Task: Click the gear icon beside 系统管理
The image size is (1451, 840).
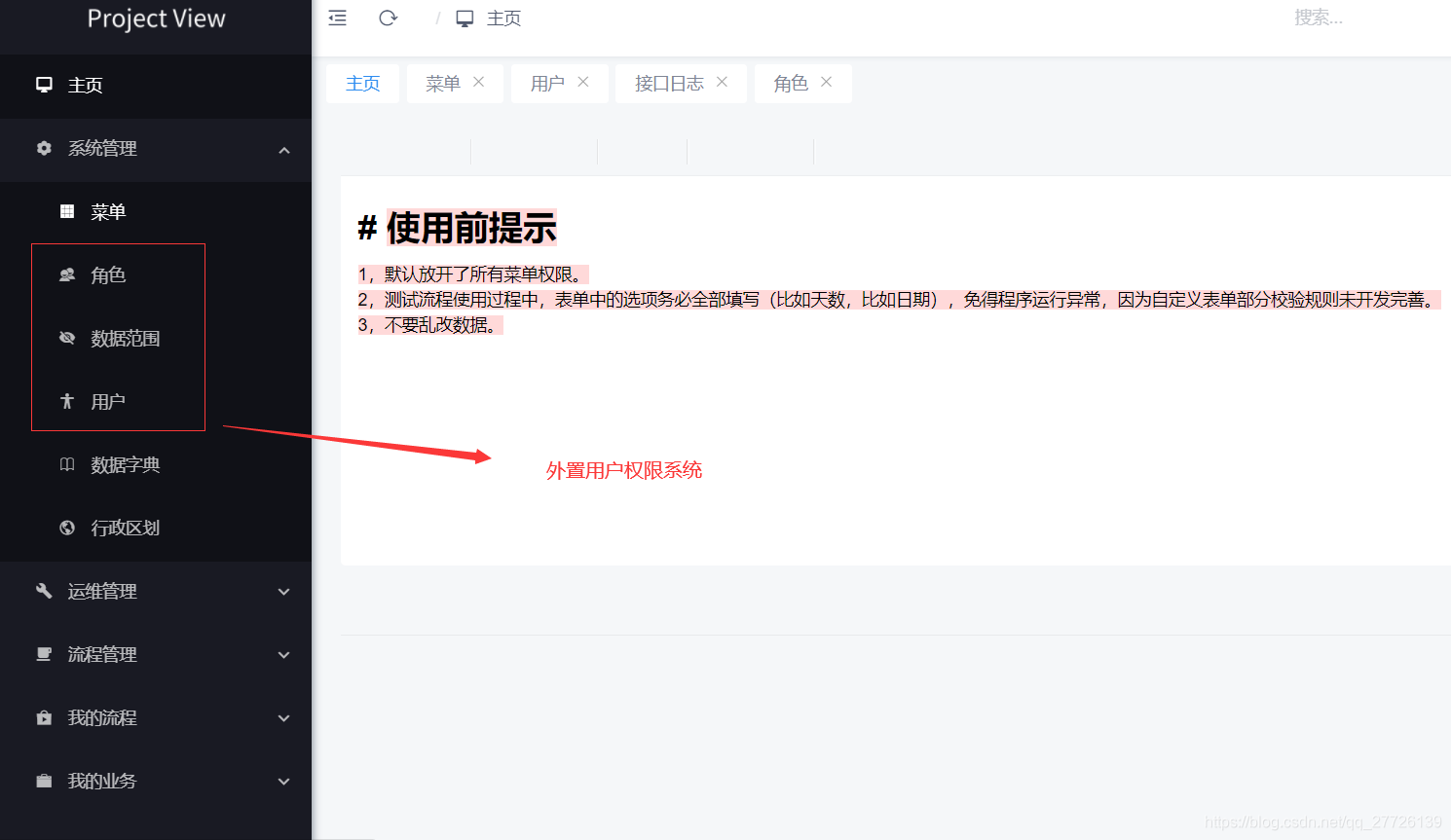Action: 44,148
